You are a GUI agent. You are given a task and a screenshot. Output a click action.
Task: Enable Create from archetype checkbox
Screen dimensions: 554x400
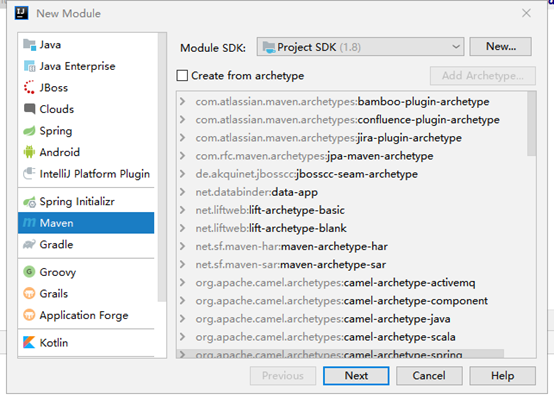pos(182,76)
